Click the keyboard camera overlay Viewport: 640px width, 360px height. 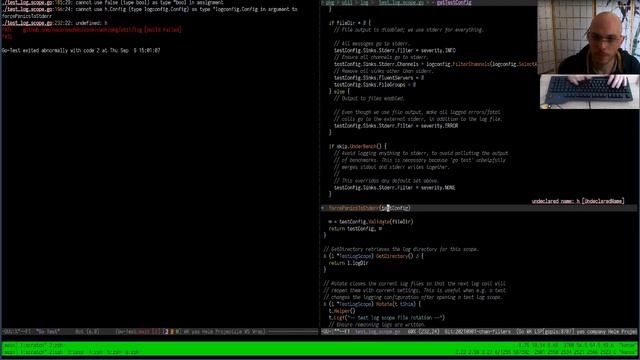coord(589,91)
